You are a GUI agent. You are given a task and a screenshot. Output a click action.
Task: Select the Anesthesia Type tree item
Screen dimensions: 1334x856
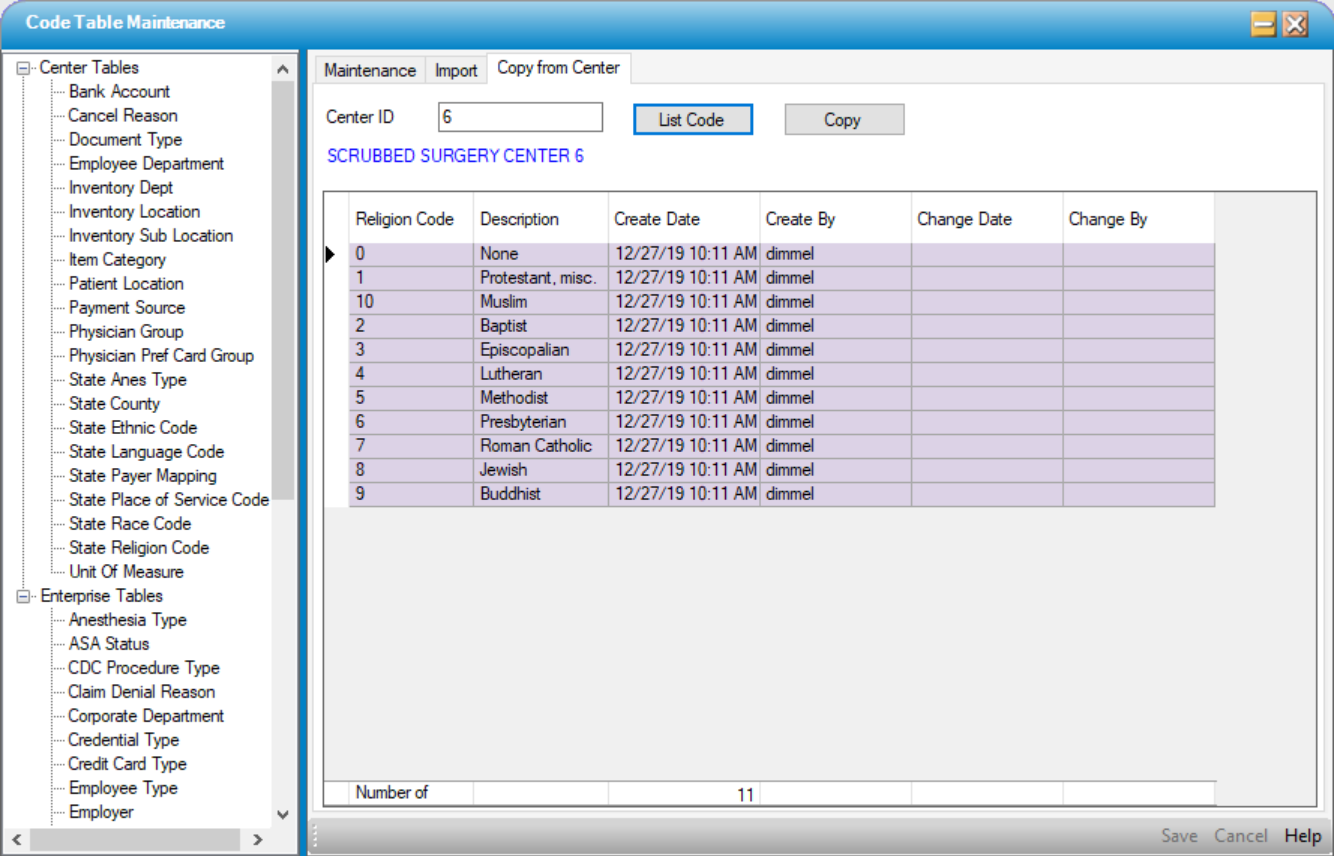point(127,620)
